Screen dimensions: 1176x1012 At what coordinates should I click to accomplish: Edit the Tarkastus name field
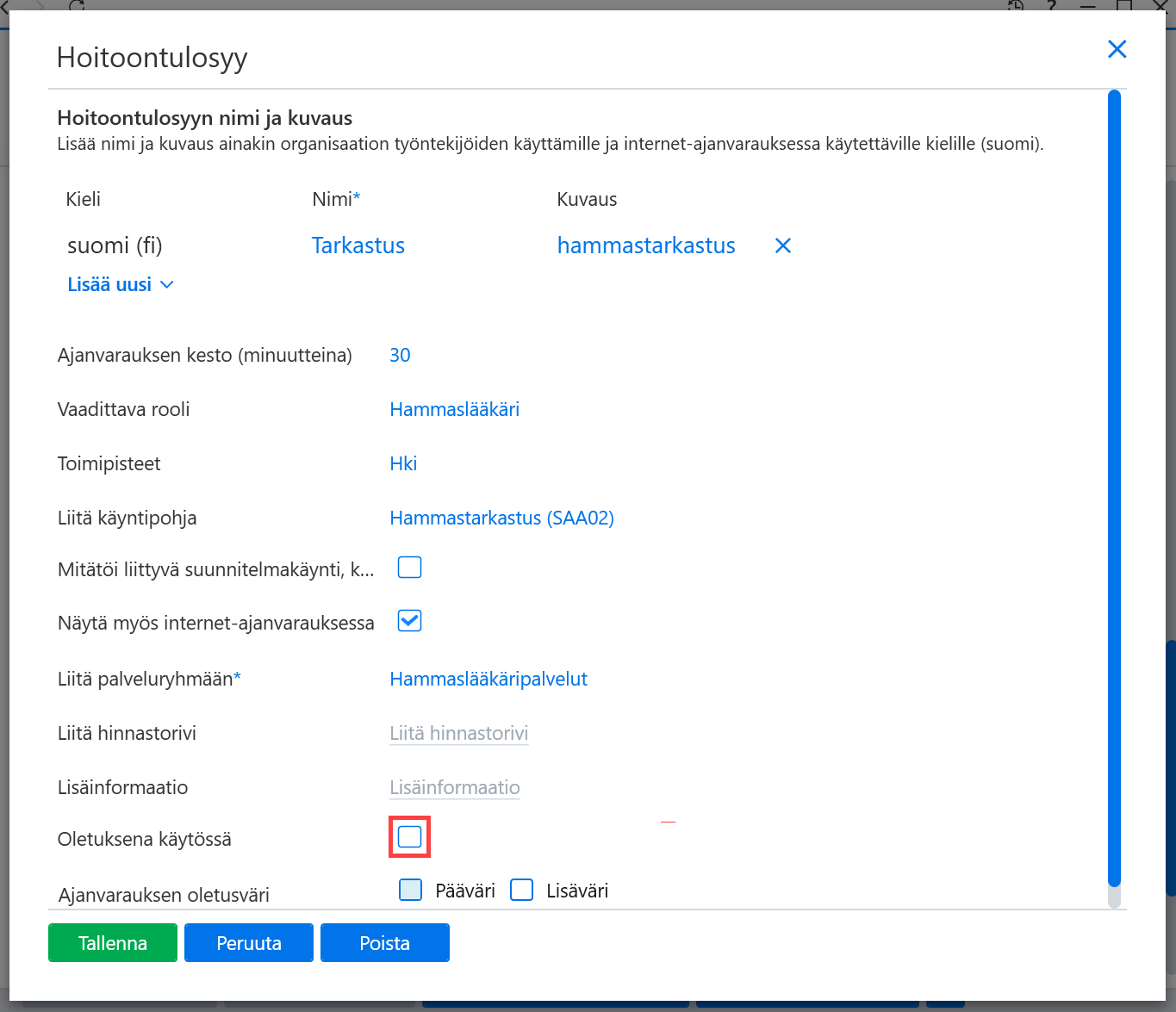coord(358,245)
